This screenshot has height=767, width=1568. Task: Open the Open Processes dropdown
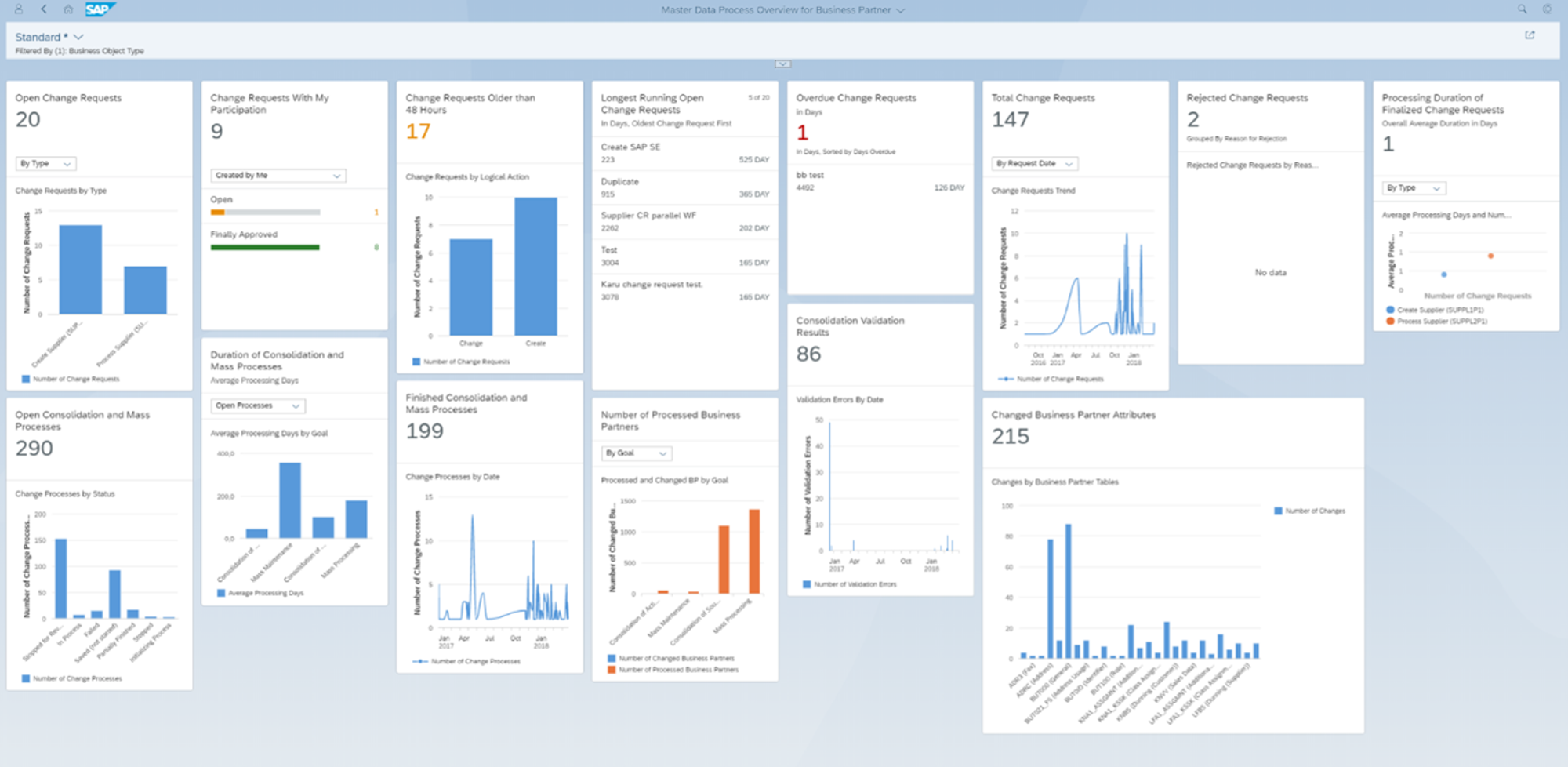(x=256, y=405)
